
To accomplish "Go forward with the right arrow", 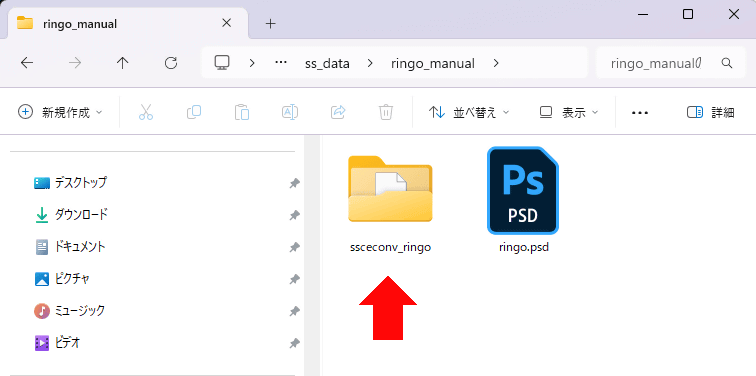I will click(x=75, y=63).
